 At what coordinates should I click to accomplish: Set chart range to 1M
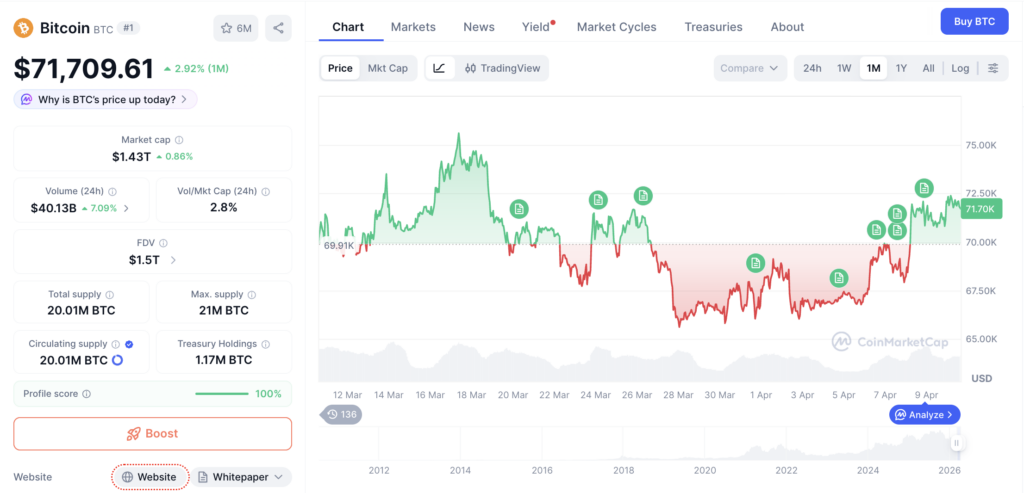pyautogui.click(x=874, y=68)
